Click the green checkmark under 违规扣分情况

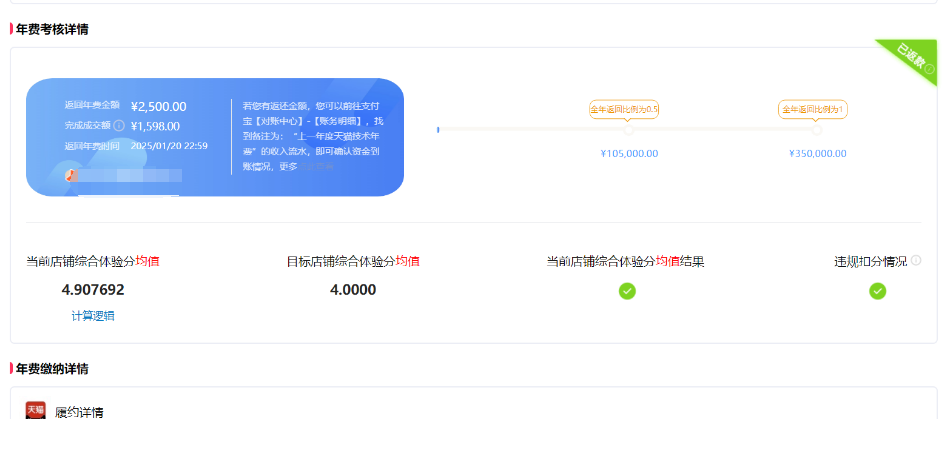(x=877, y=291)
